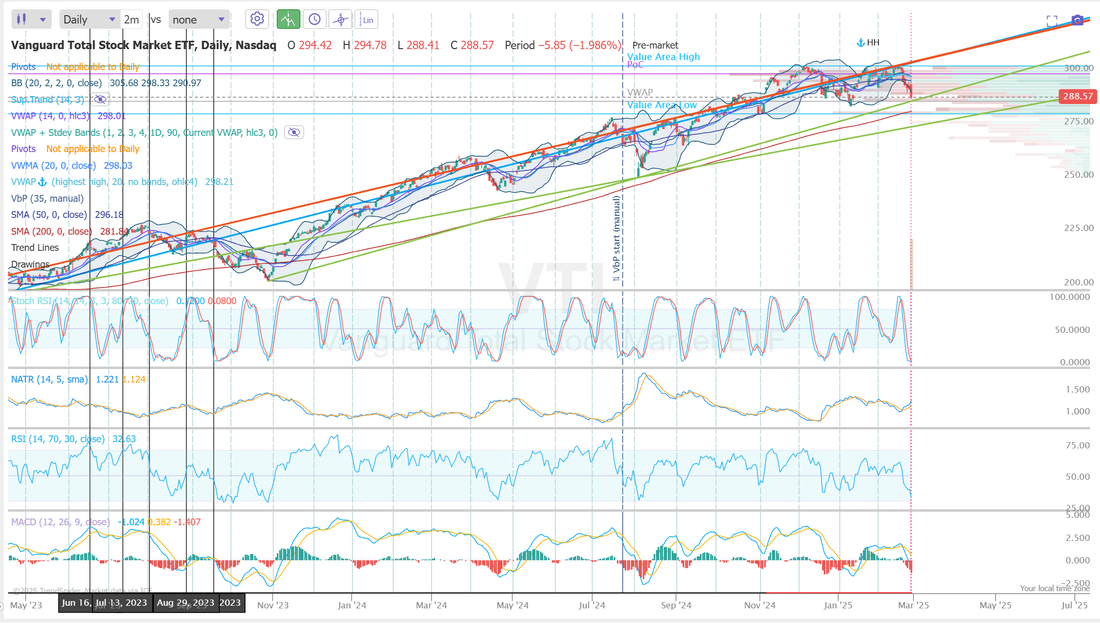Screen dimensions: 1100x623
Task: Click the second Pivots label below VWAP bands
Action: [23, 149]
